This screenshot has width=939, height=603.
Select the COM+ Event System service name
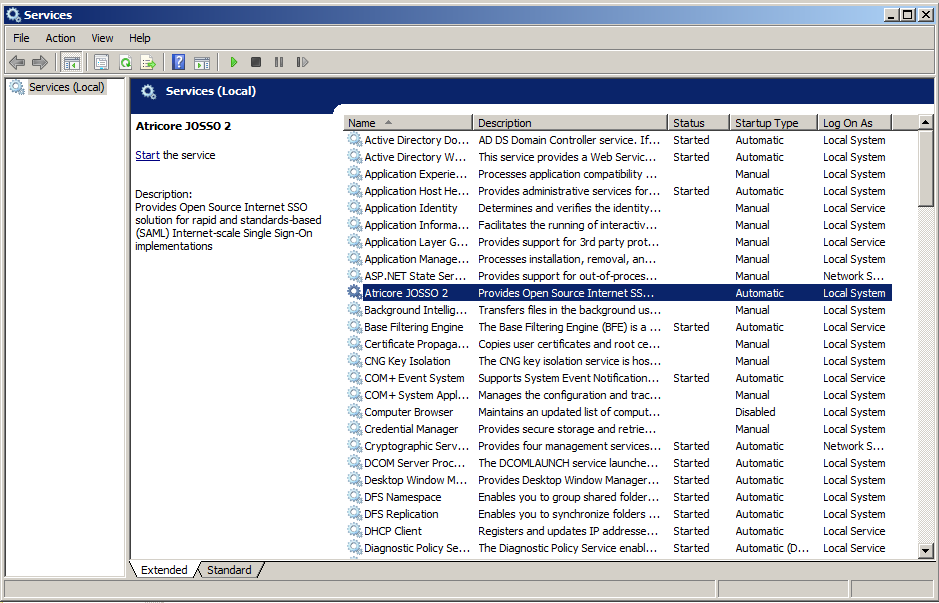pyautogui.click(x=414, y=378)
